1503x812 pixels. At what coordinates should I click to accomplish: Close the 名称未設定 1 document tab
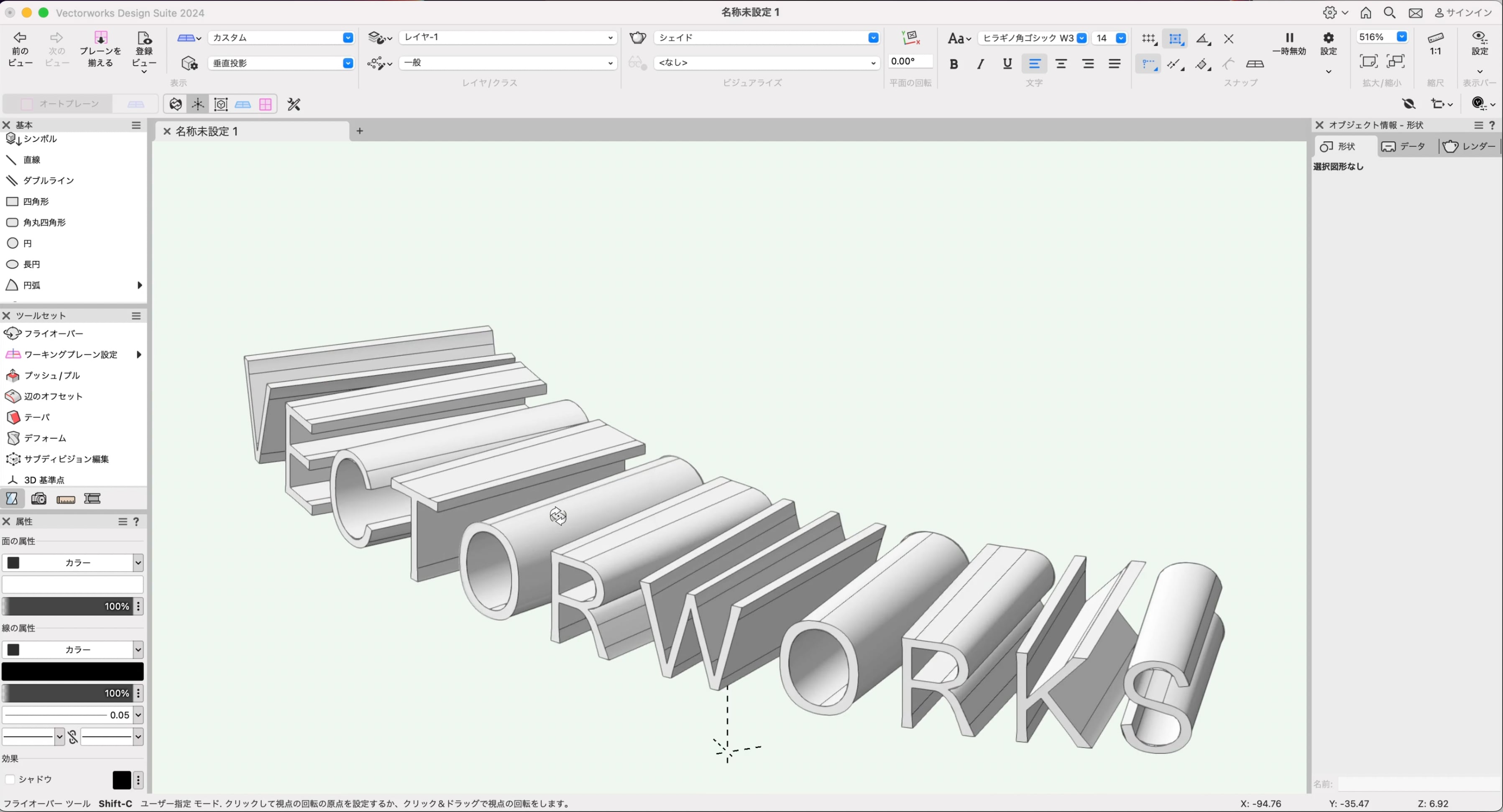click(x=166, y=131)
